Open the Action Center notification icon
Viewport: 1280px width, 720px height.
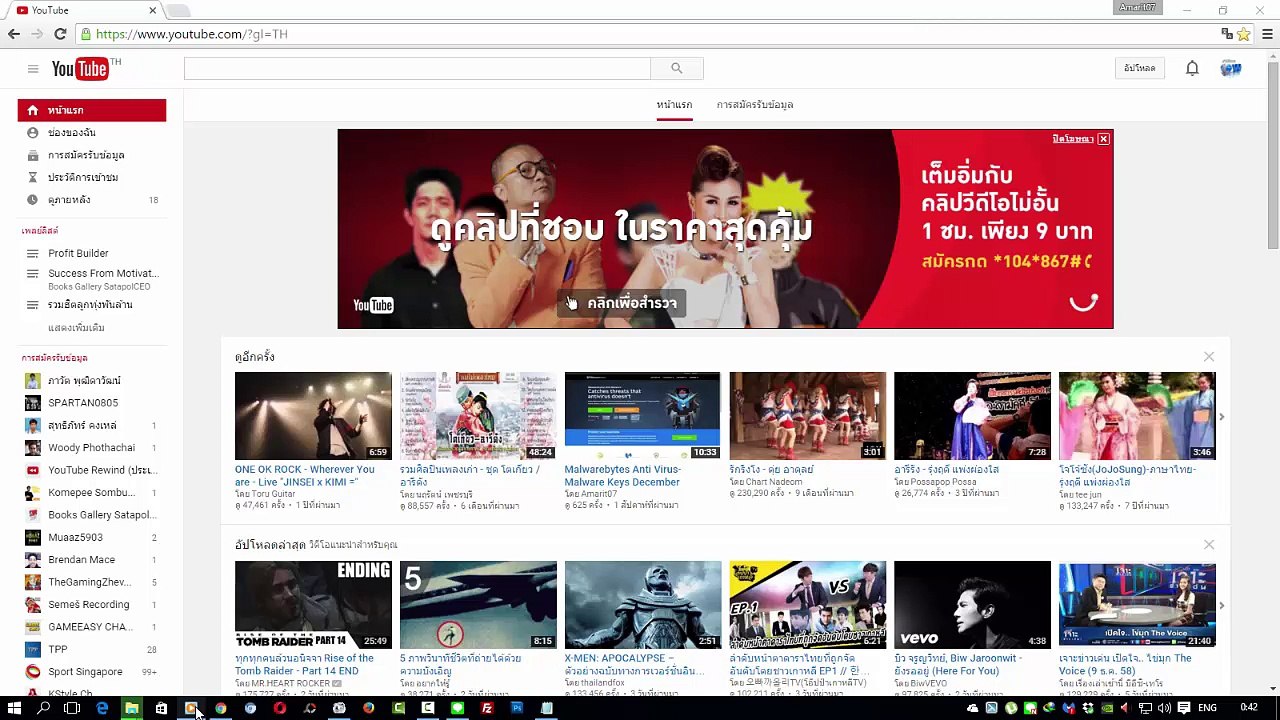(x=1184, y=708)
